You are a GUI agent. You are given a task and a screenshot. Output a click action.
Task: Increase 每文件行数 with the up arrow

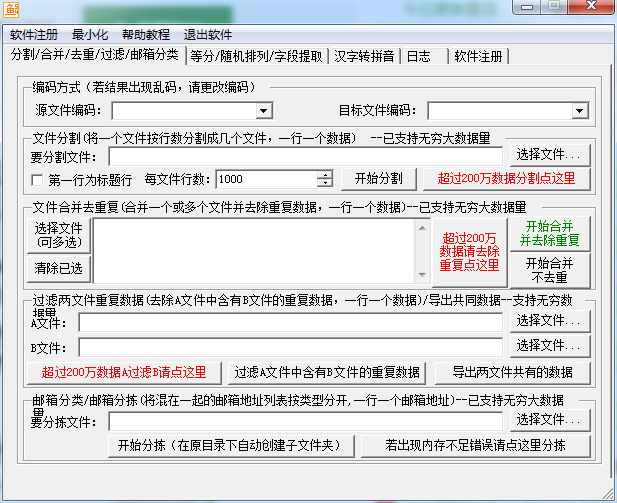pos(325,175)
